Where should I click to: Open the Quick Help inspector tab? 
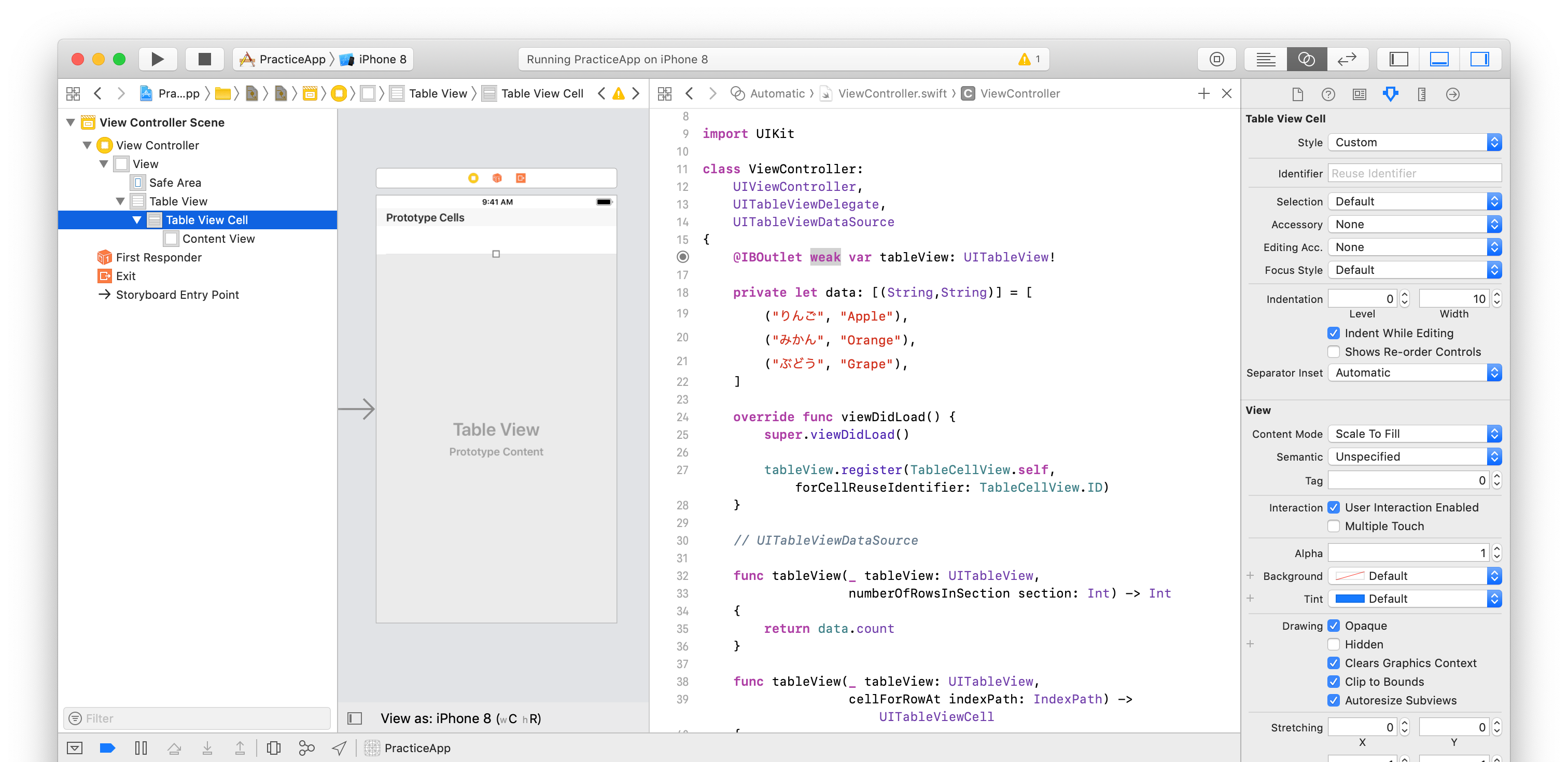point(1328,94)
